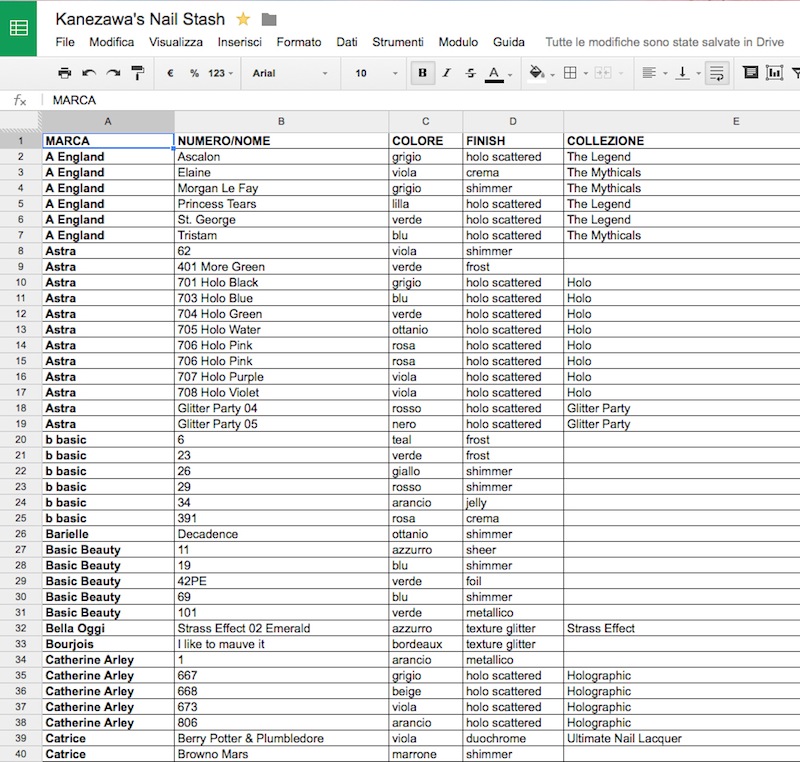This screenshot has width=800, height=762.
Task: Select row 1 header
Action: click(20, 141)
